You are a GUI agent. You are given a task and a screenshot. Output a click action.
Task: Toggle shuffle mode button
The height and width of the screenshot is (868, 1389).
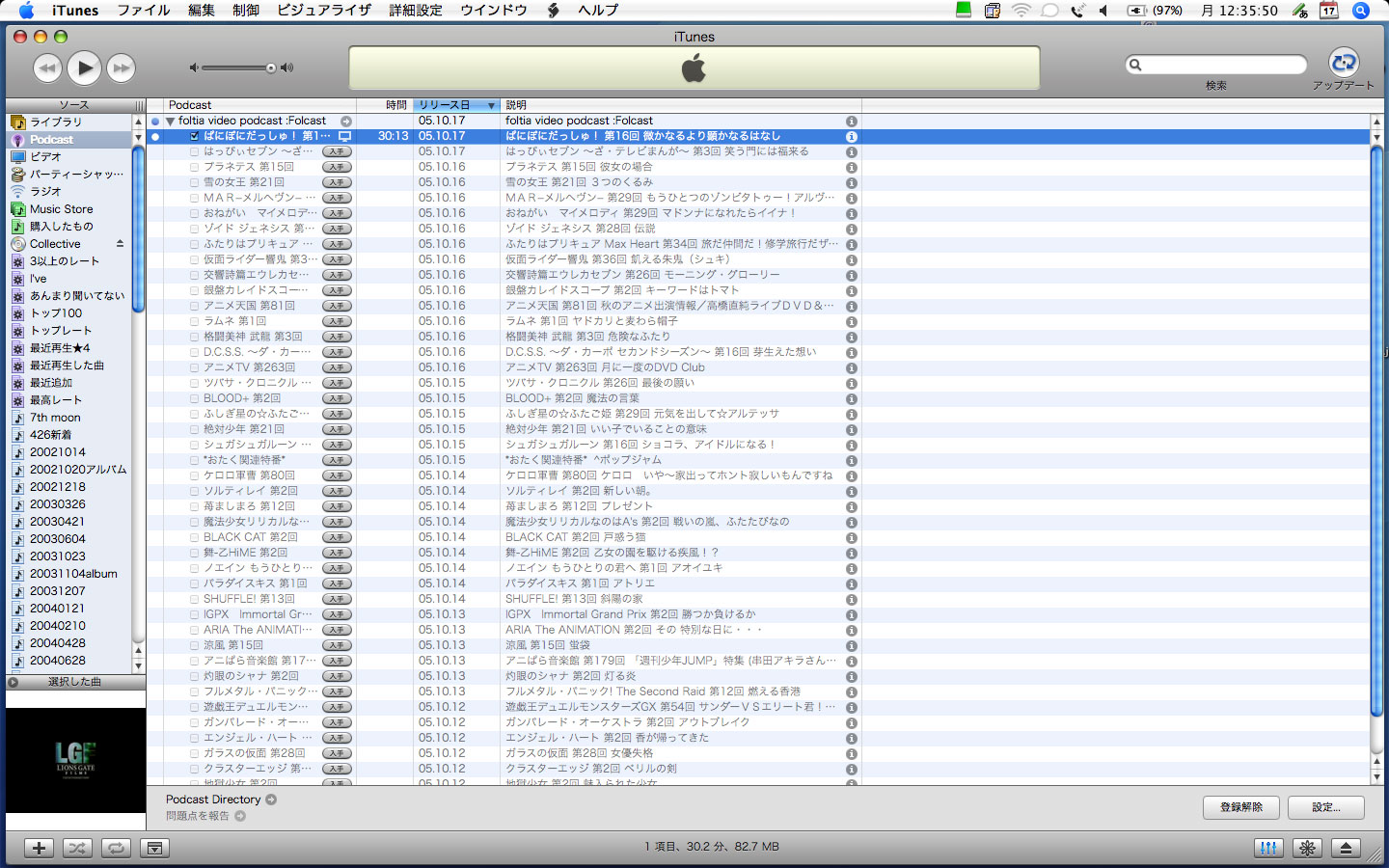(77, 848)
